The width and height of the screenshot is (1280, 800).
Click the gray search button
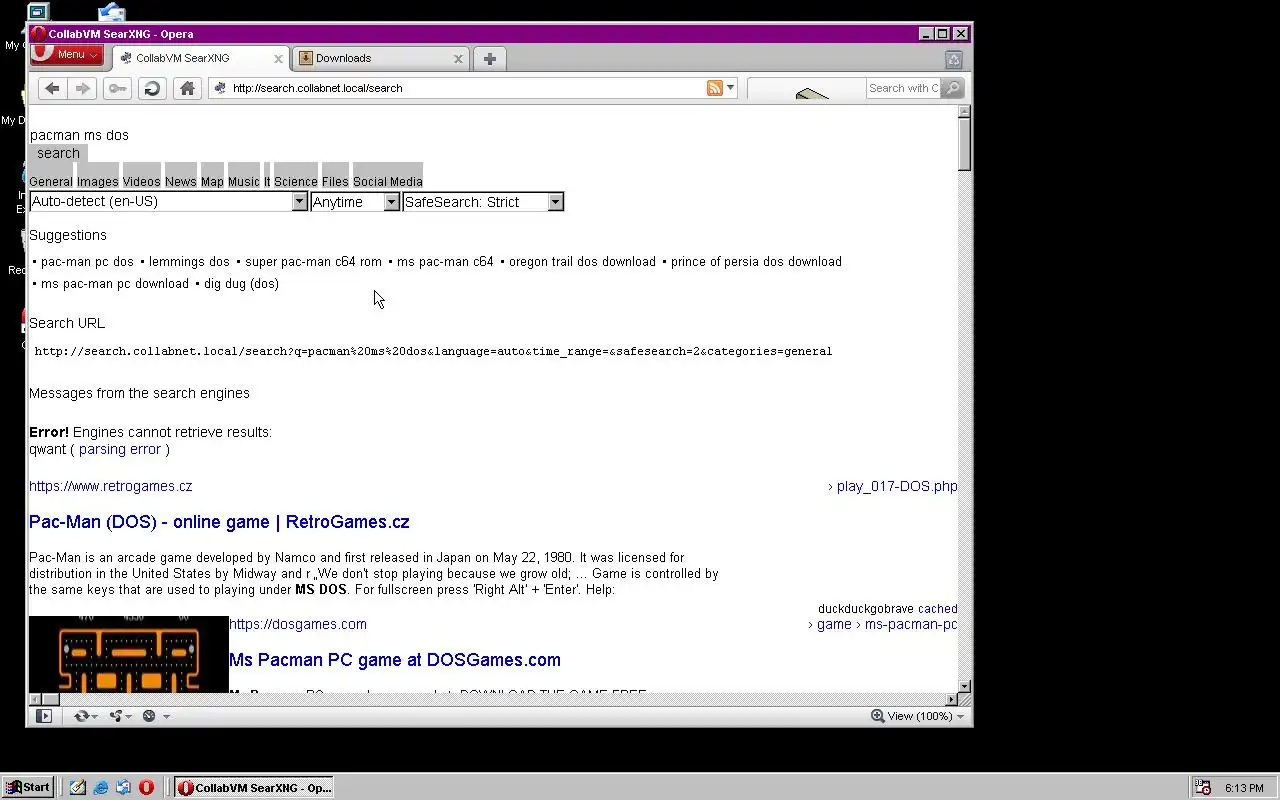coord(58,154)
